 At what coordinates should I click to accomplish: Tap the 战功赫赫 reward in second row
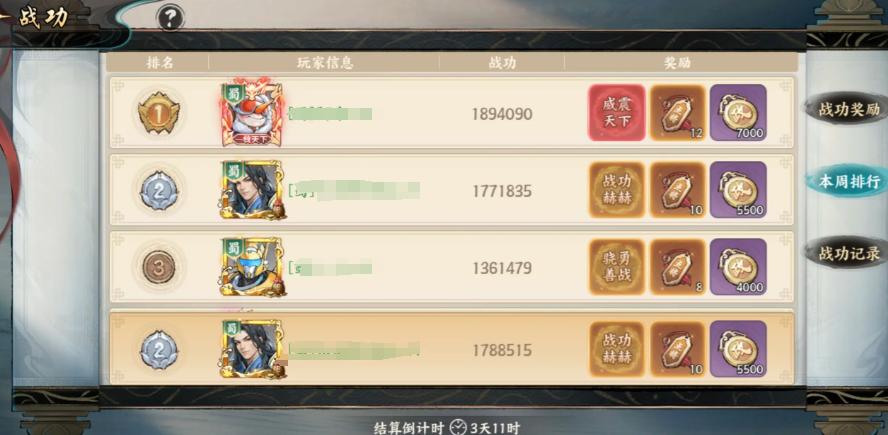click(x=617, y=190)
